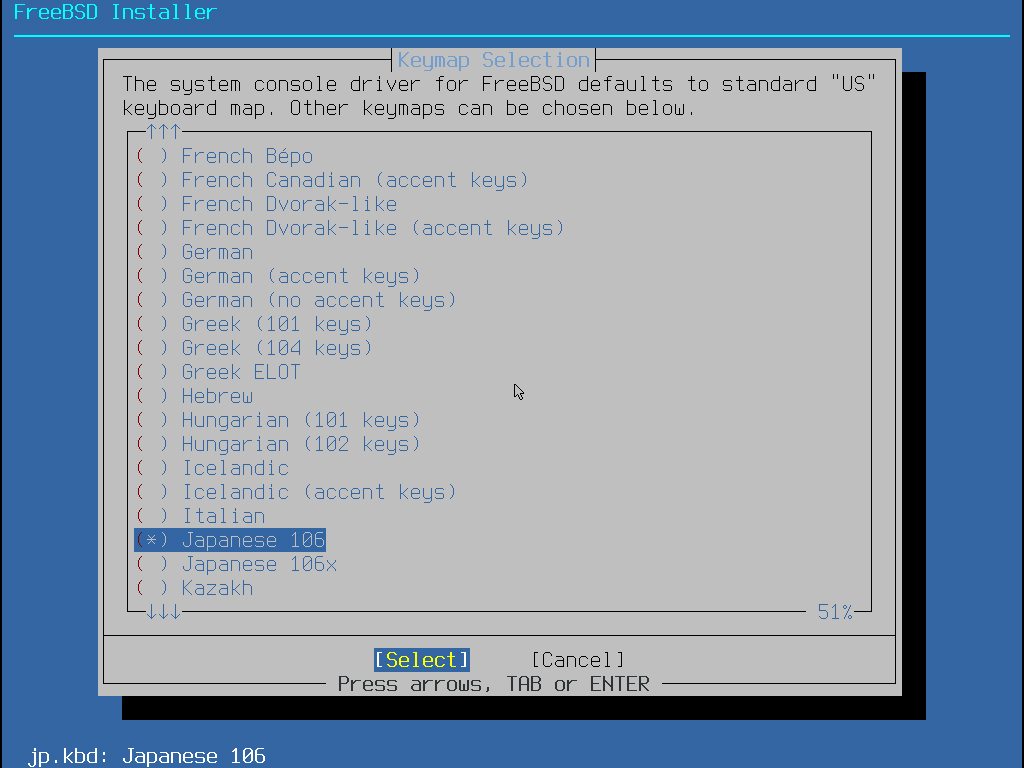
Task: Select the Japanese 106x keymap
Action: 236,564
